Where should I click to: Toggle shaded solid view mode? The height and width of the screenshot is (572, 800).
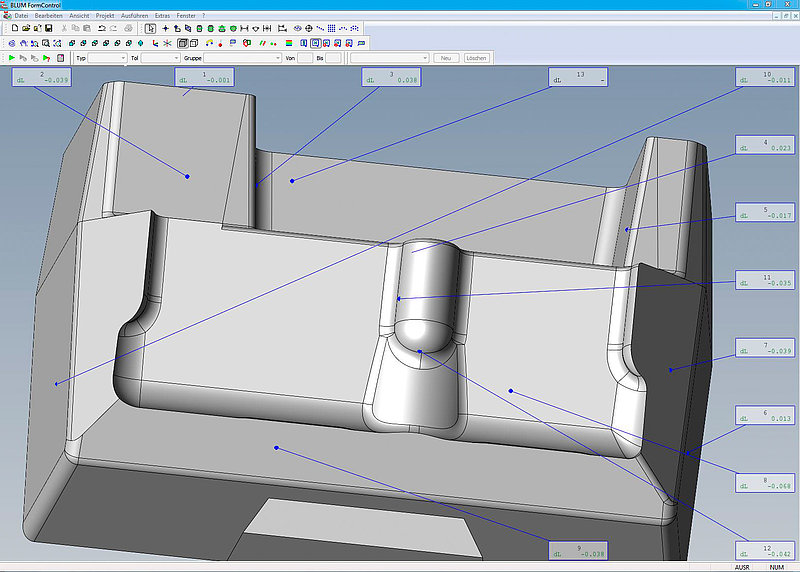click(183, 43)
